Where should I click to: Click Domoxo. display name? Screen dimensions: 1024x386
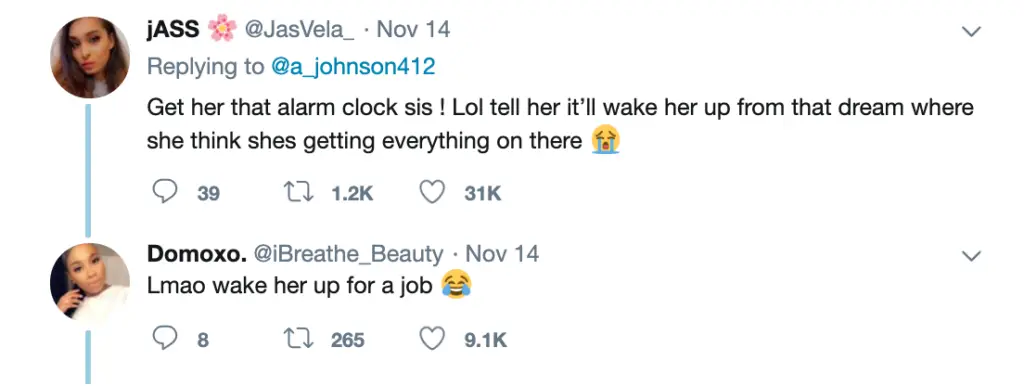197,253
